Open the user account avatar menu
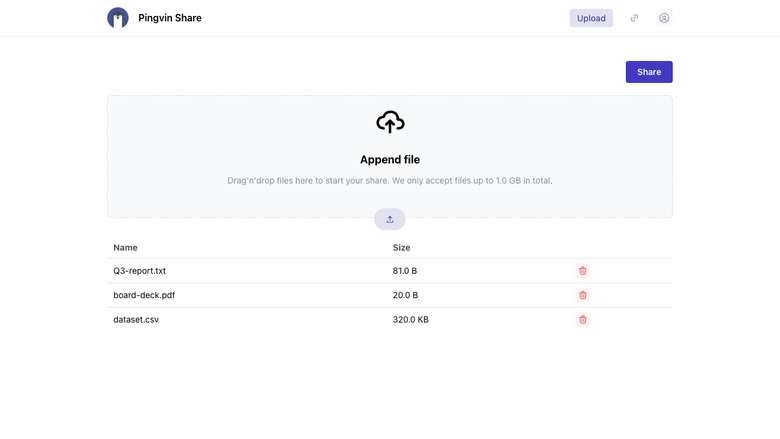780x439 pixels. click(664, 18)
